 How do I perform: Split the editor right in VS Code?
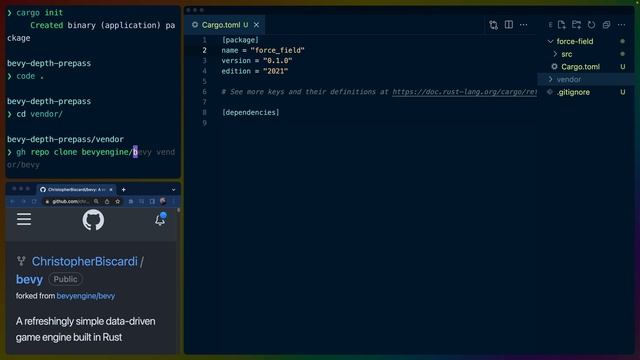pos(509,25)
